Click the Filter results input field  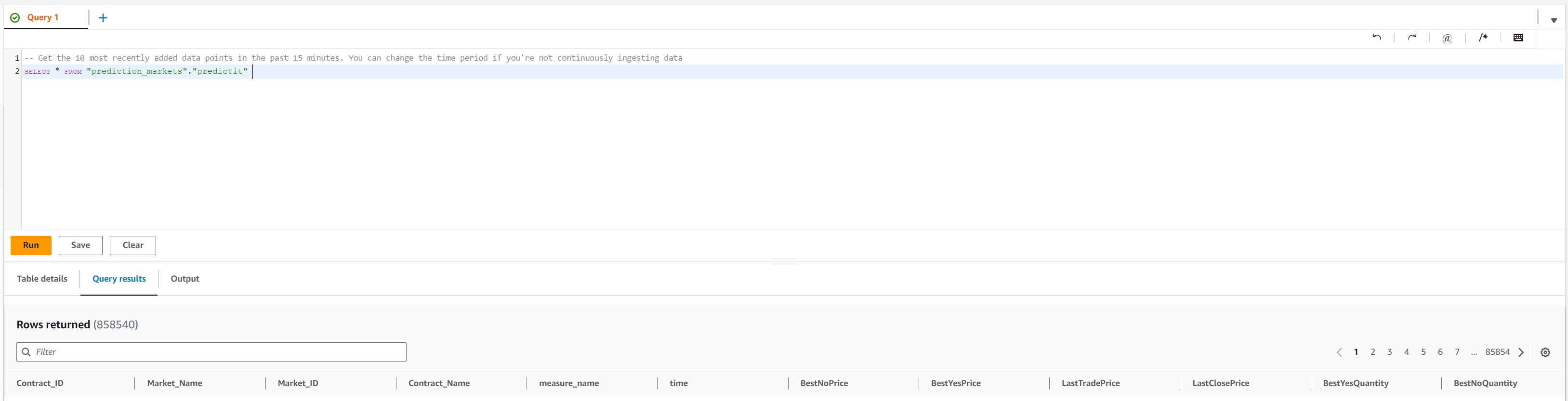(x=211, y=352)
